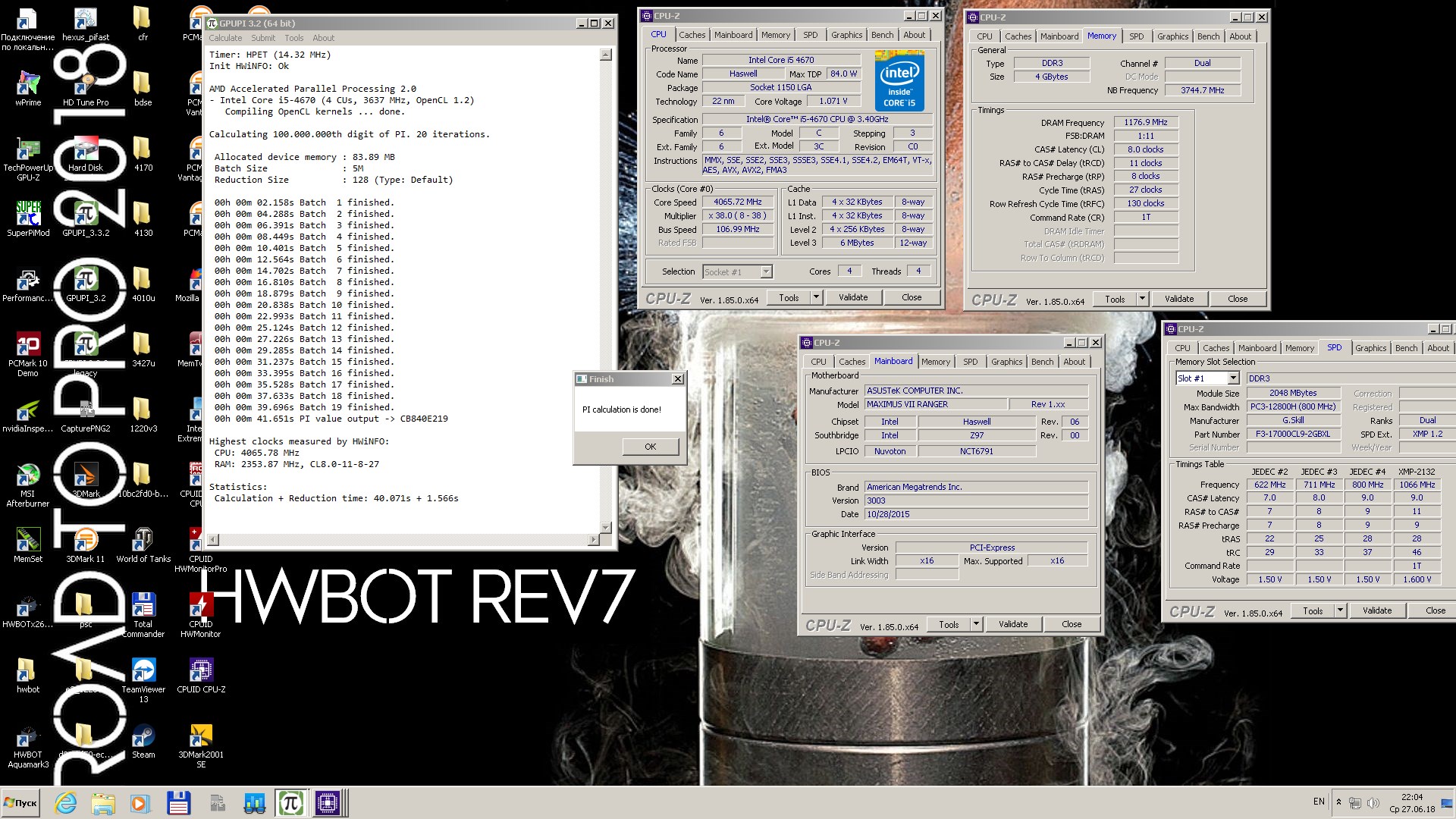Click GPUPI horizontal scrollbar right arrow

593,540
